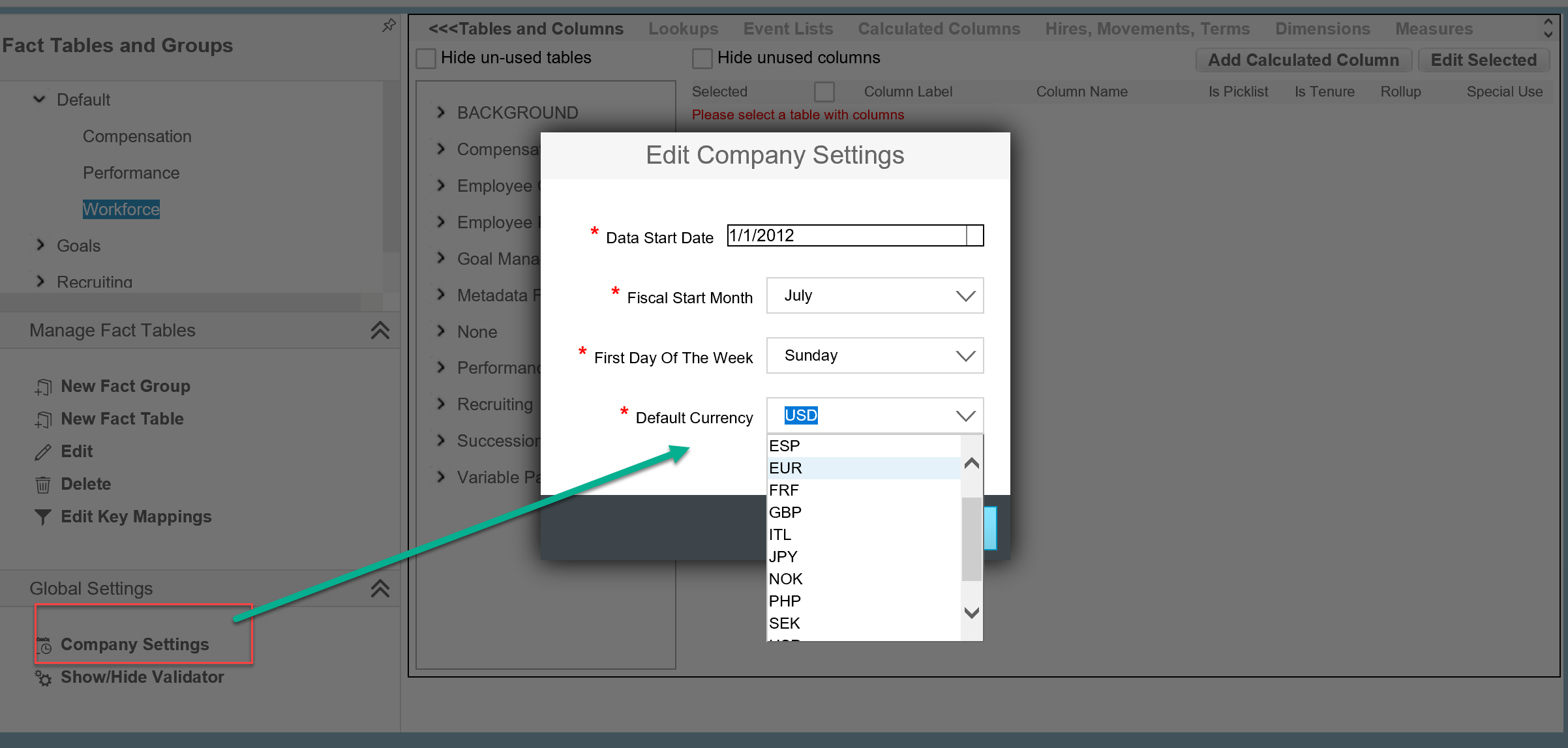Switch to Hires, Movements, Terms tab
Viewport: 1568px width, 748px height.
tap(1147, 29)
